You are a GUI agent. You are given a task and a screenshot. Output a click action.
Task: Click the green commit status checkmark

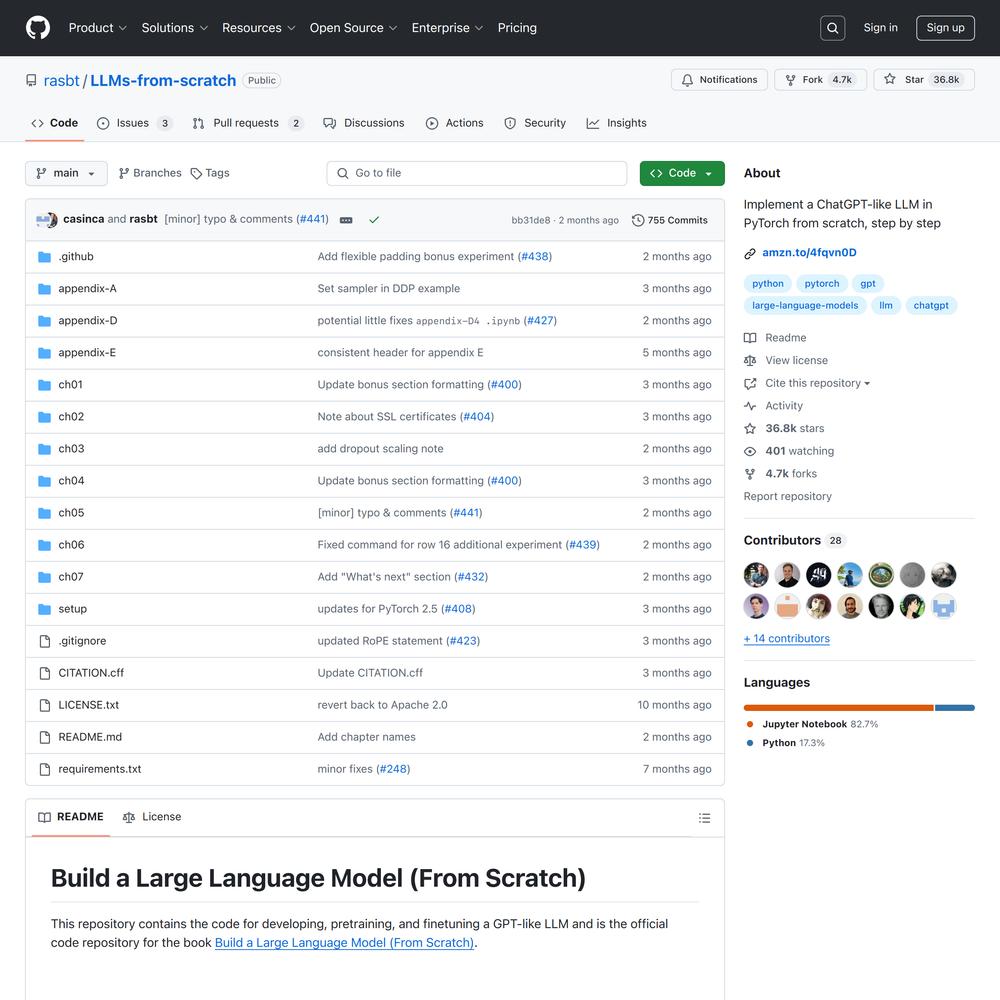click(374, 220)
